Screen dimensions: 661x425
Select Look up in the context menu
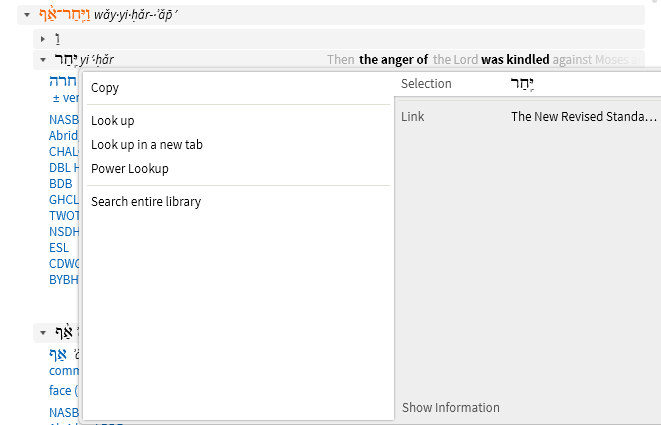coord(112,121)
